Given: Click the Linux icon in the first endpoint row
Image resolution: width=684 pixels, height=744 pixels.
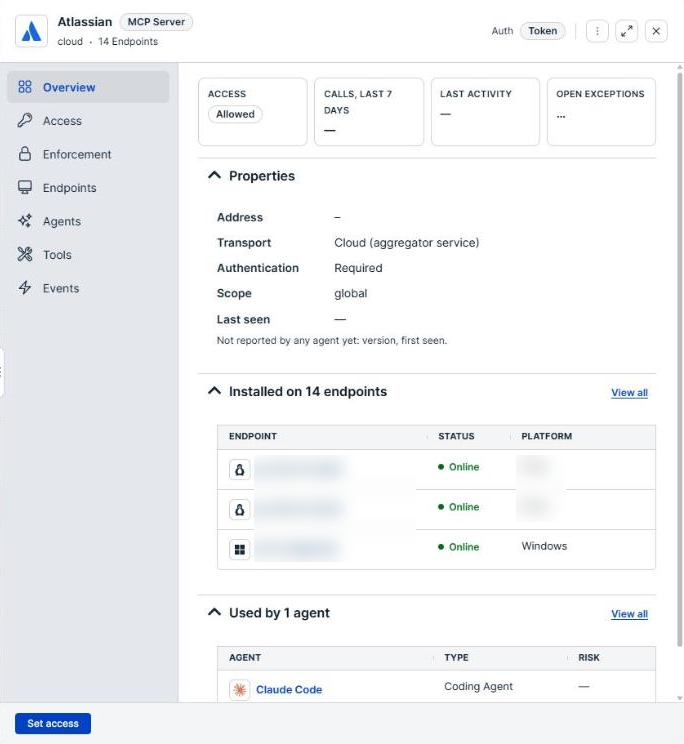Looking at the screenshot, I should [240, 470].
